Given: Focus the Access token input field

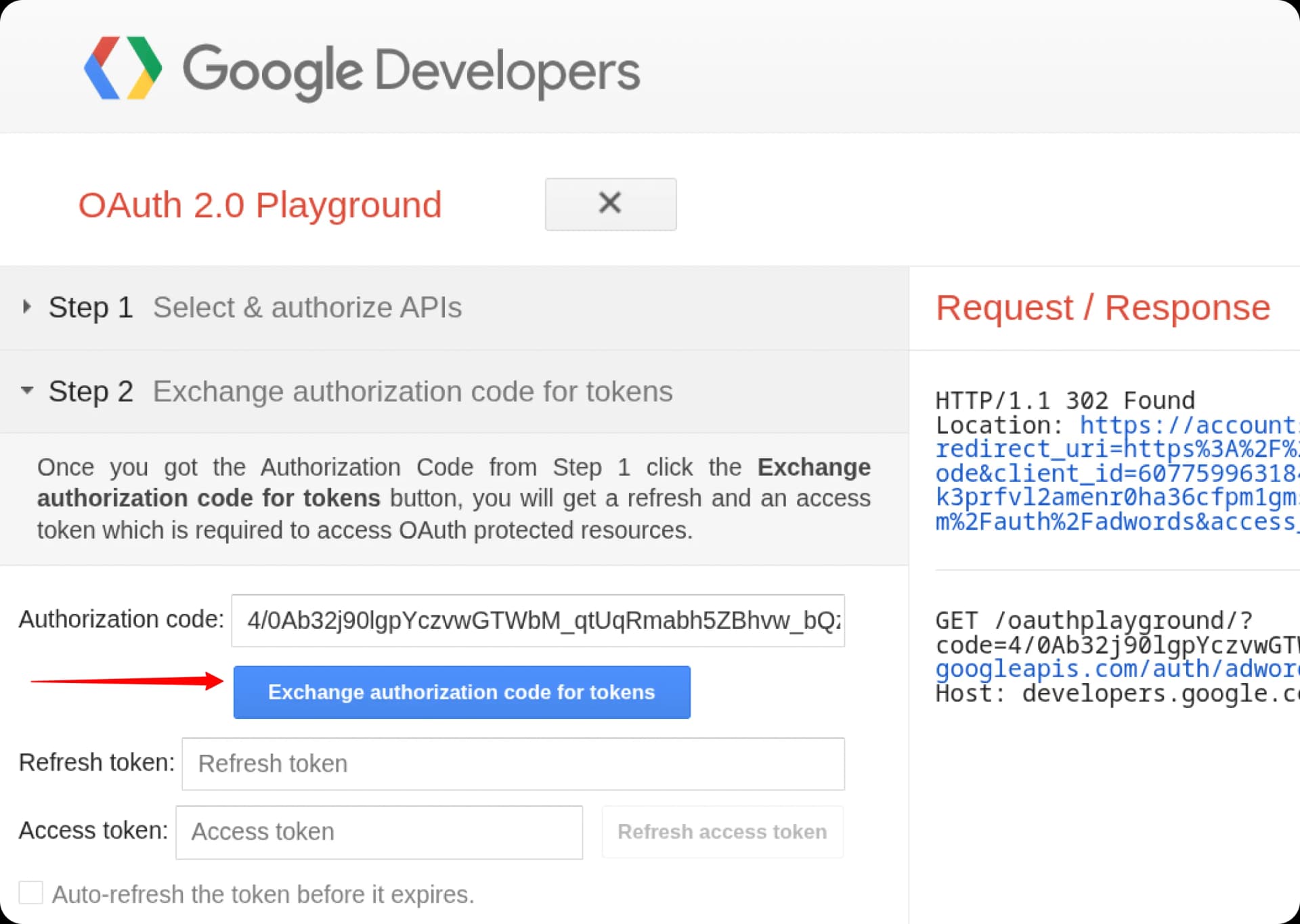Looking at the screenshot, I should (x=379, y=832).
